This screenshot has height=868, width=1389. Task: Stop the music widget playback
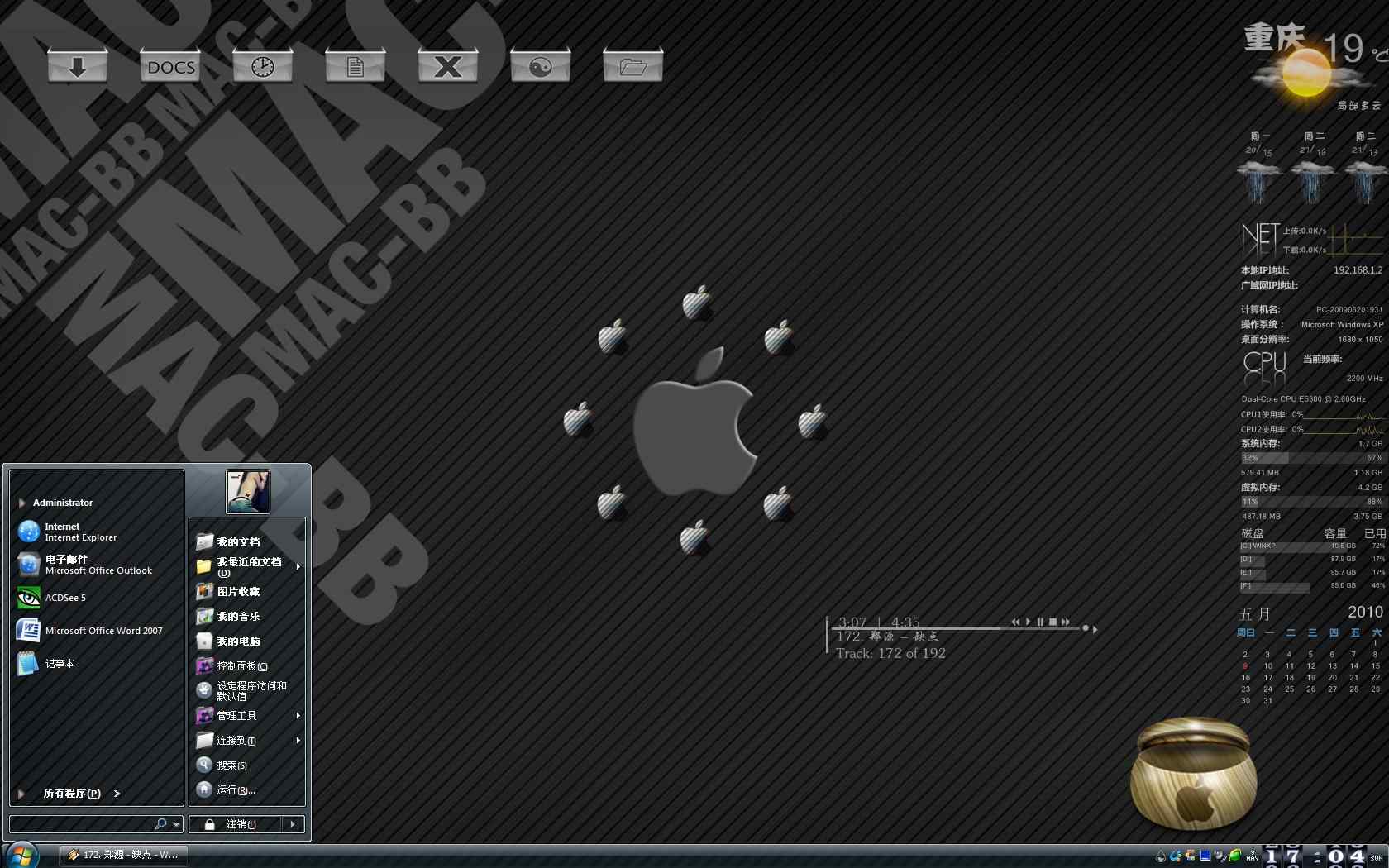(1052, 622)
